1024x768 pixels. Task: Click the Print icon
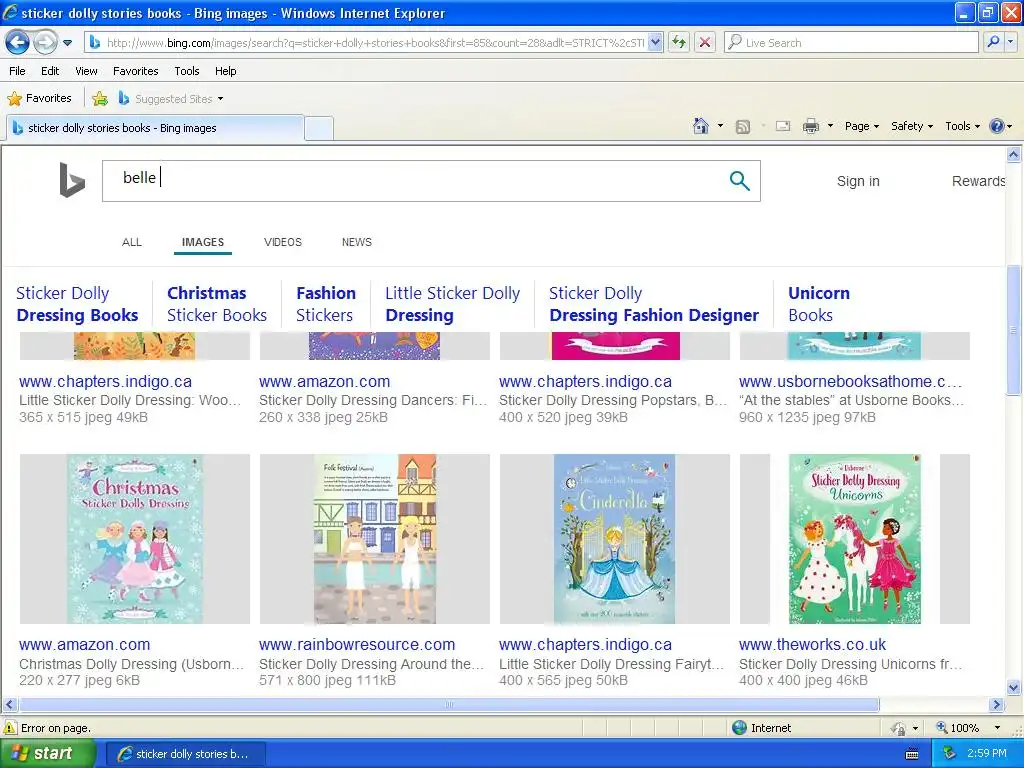[810, 126]
